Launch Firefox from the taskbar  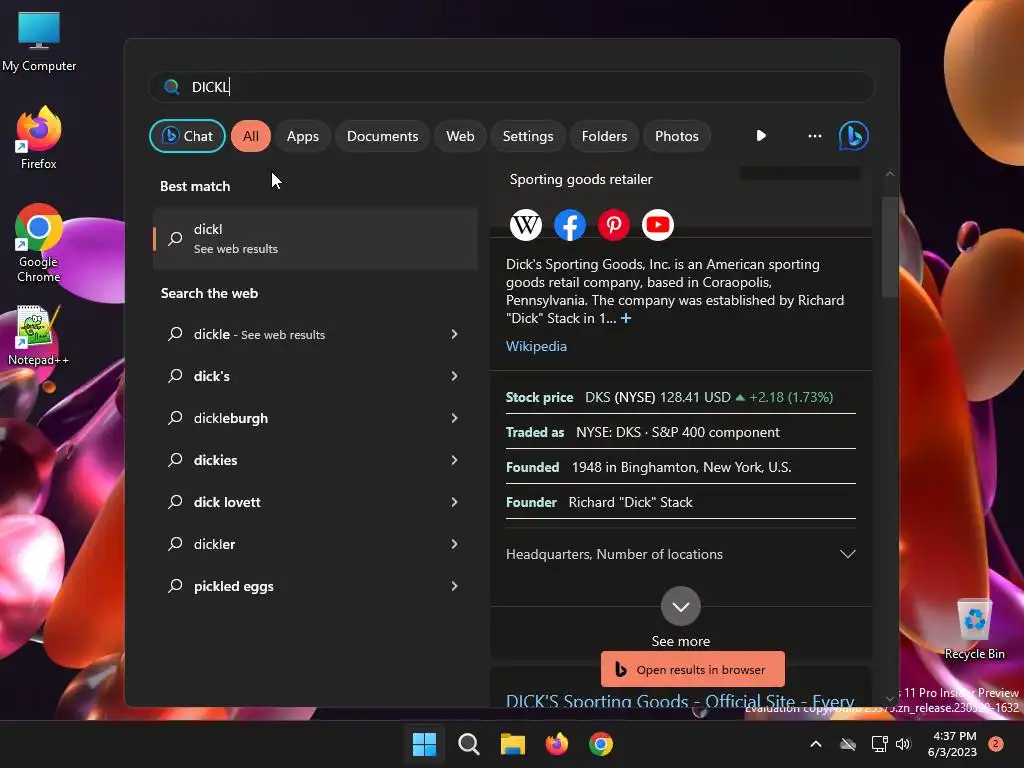pyautogui.click(x=556, y=744)
